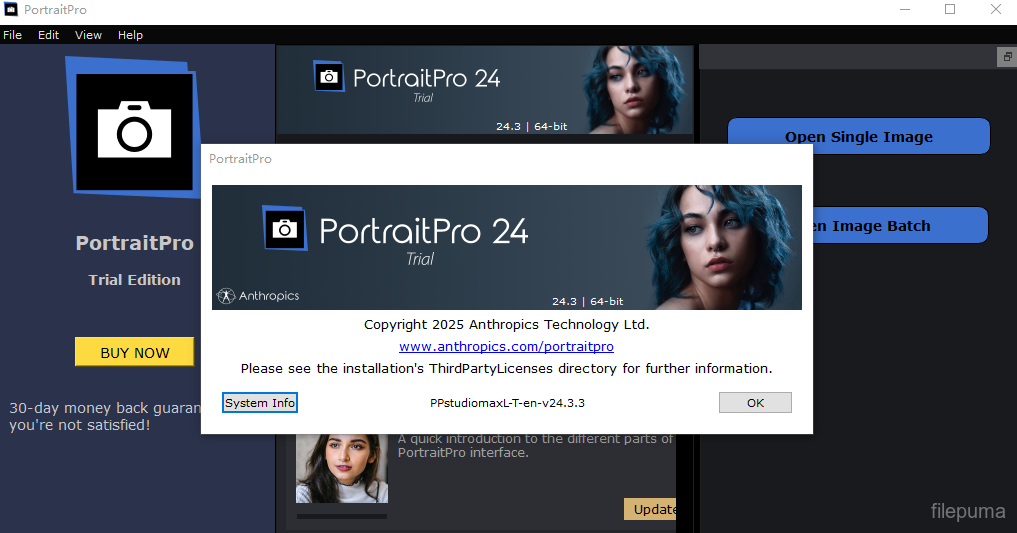Click the camera icon in the background top banner
Viewport: 1017px width, 533px height.
point(329,77)
